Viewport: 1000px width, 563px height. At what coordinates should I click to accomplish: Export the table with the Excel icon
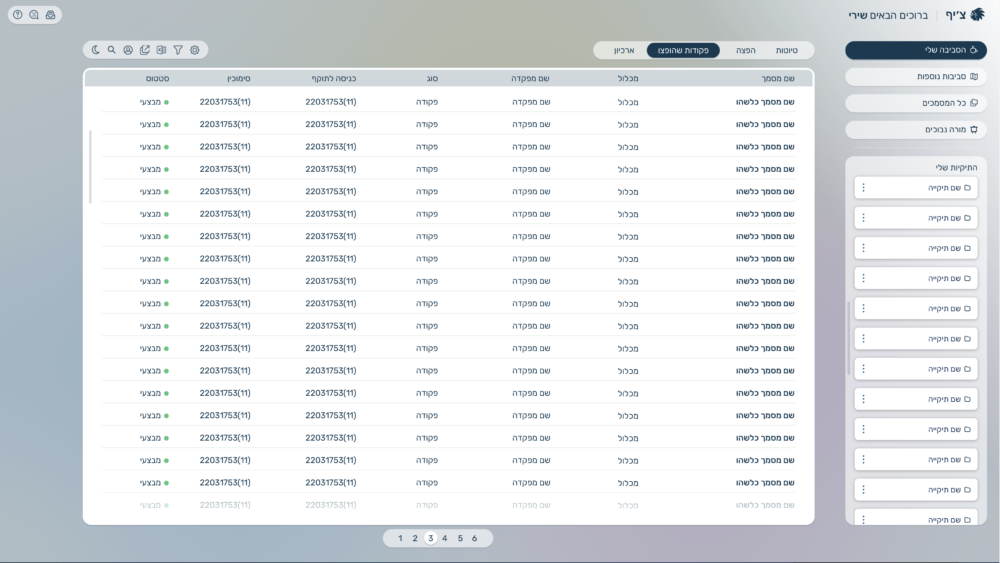click(161, 50)
